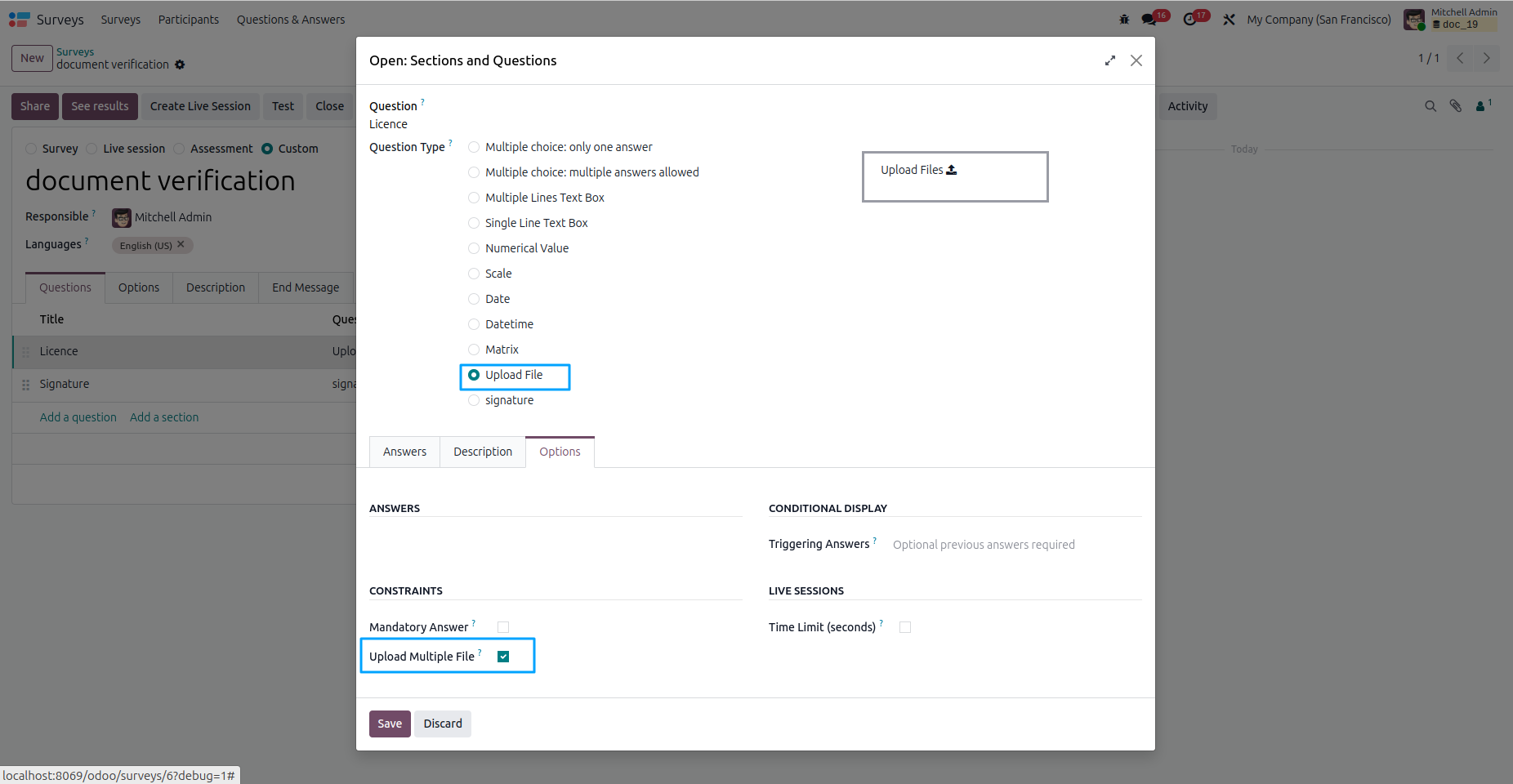Image resolution: width=1513 pixels, height=784 pixels.
Task: Click the Surveys breadcrumb link
Action: [x=75, y=51]
